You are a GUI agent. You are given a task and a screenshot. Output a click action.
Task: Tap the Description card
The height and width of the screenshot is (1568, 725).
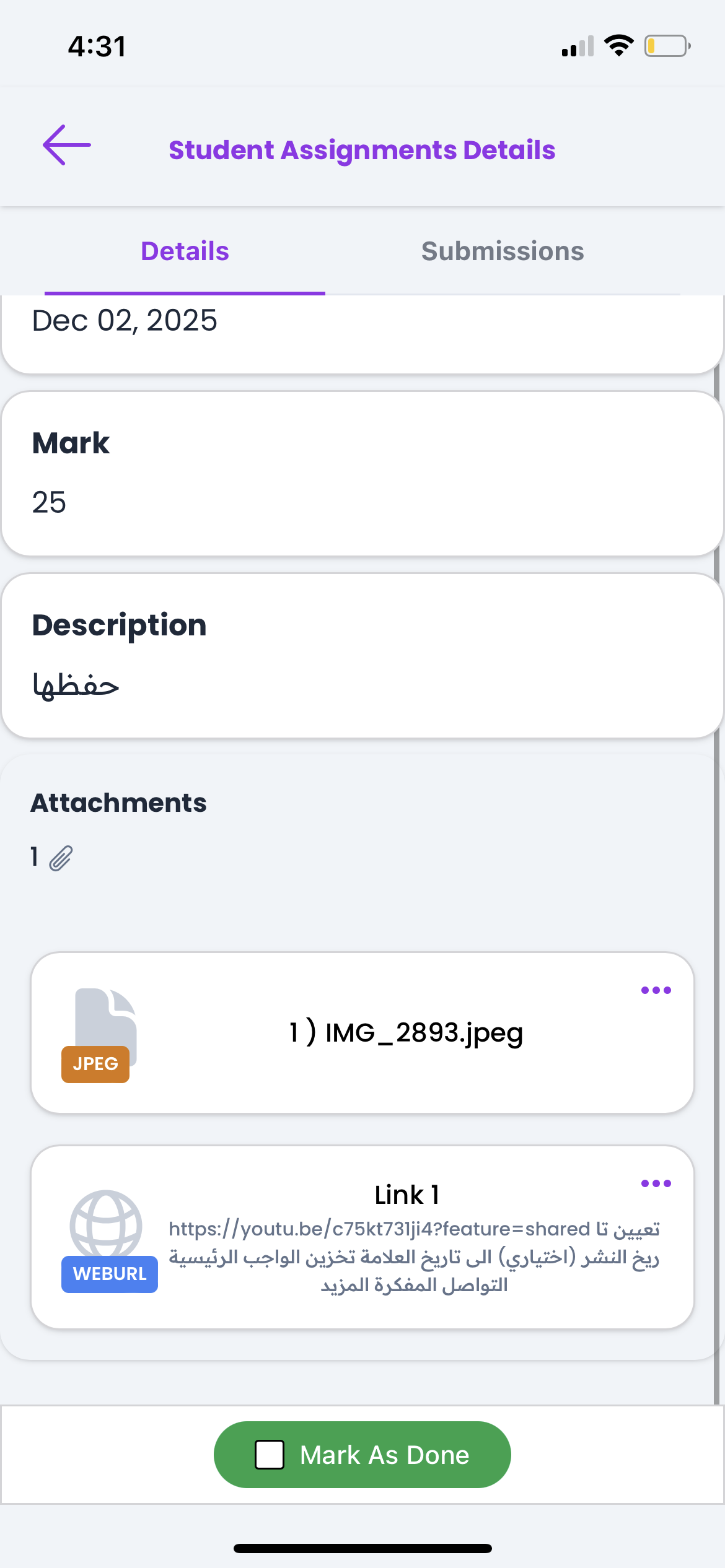click(x=362, y=655)
